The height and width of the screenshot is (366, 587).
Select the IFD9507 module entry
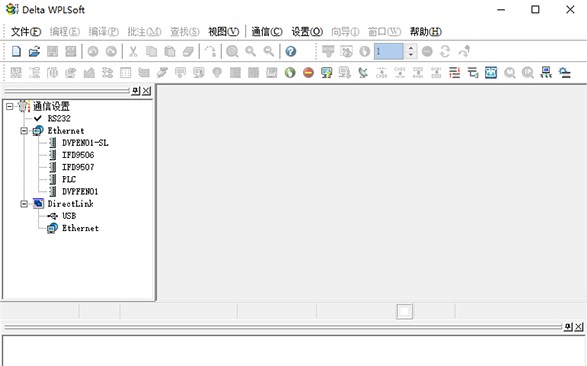(x=78, y=167)
